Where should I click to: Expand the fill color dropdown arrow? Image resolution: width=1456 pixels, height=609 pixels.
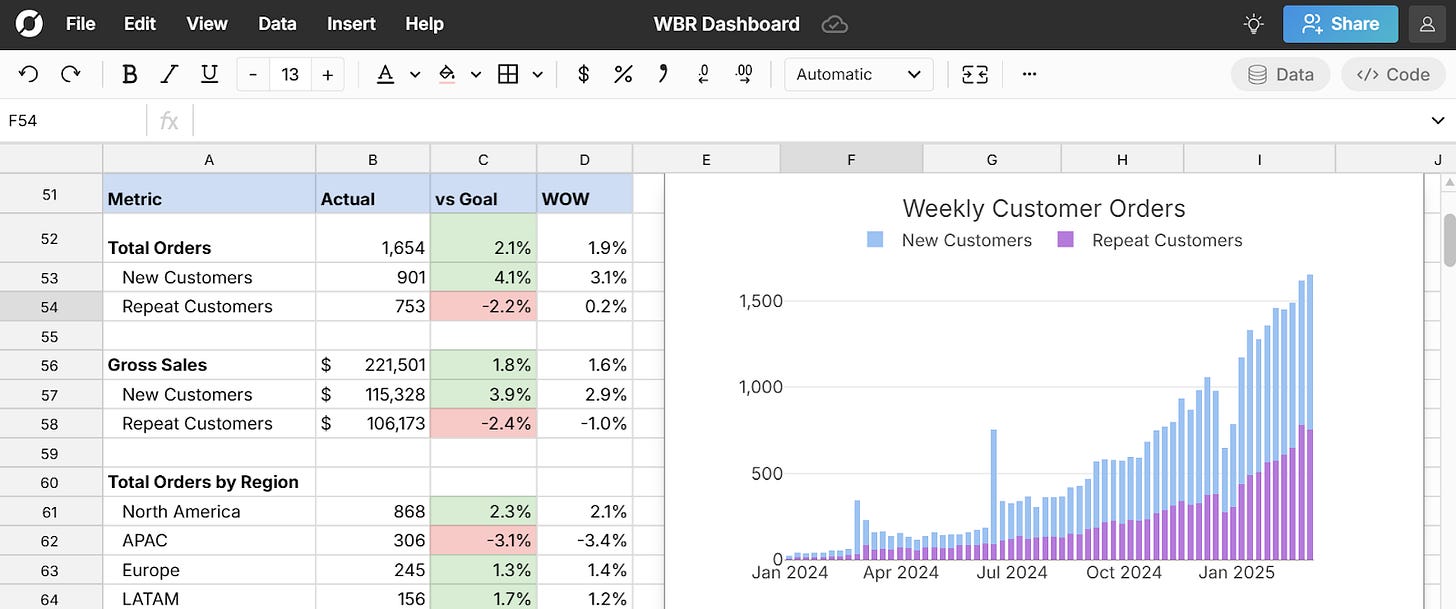tap(476, 74)
